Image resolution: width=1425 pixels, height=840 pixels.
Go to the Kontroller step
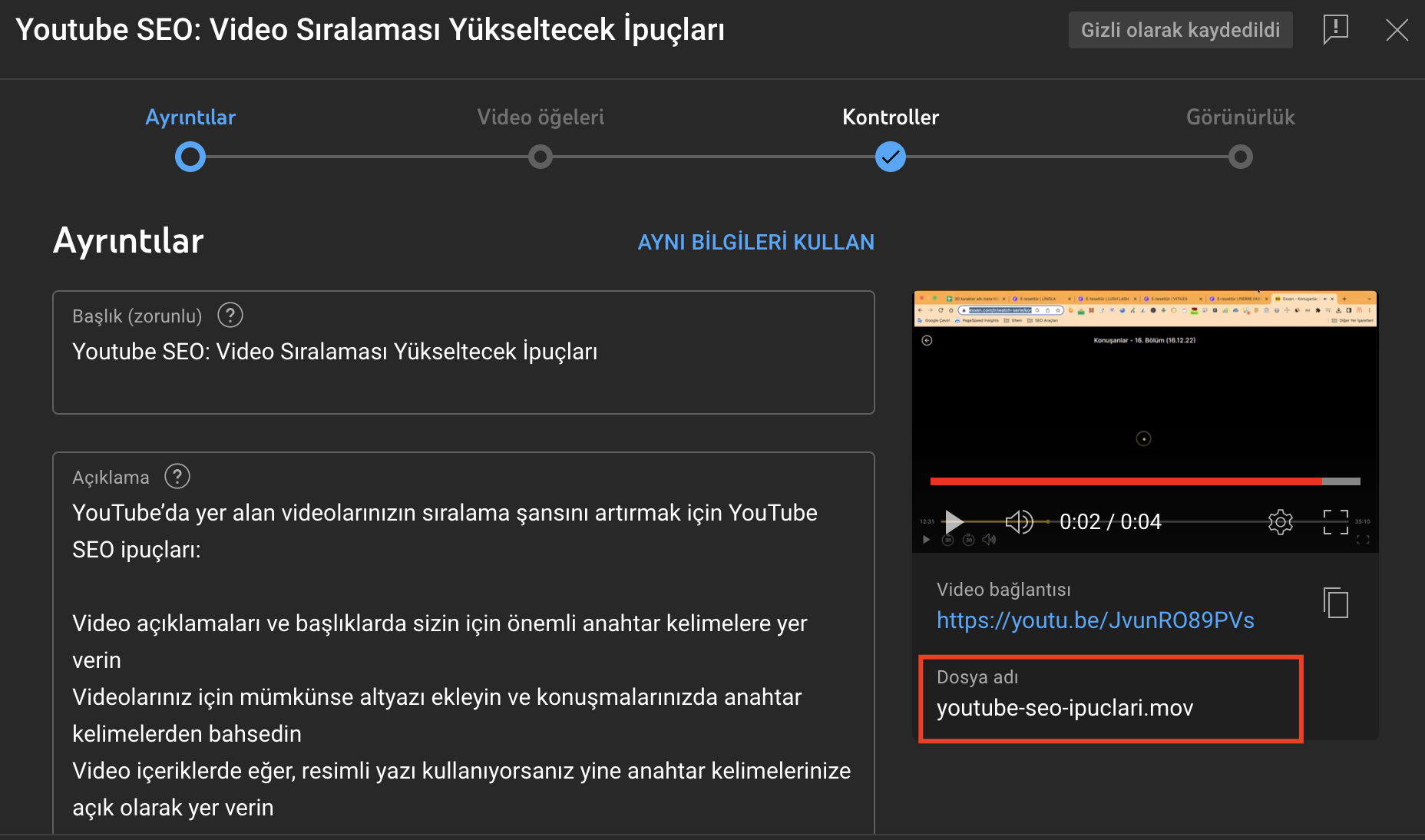[891, 117]
